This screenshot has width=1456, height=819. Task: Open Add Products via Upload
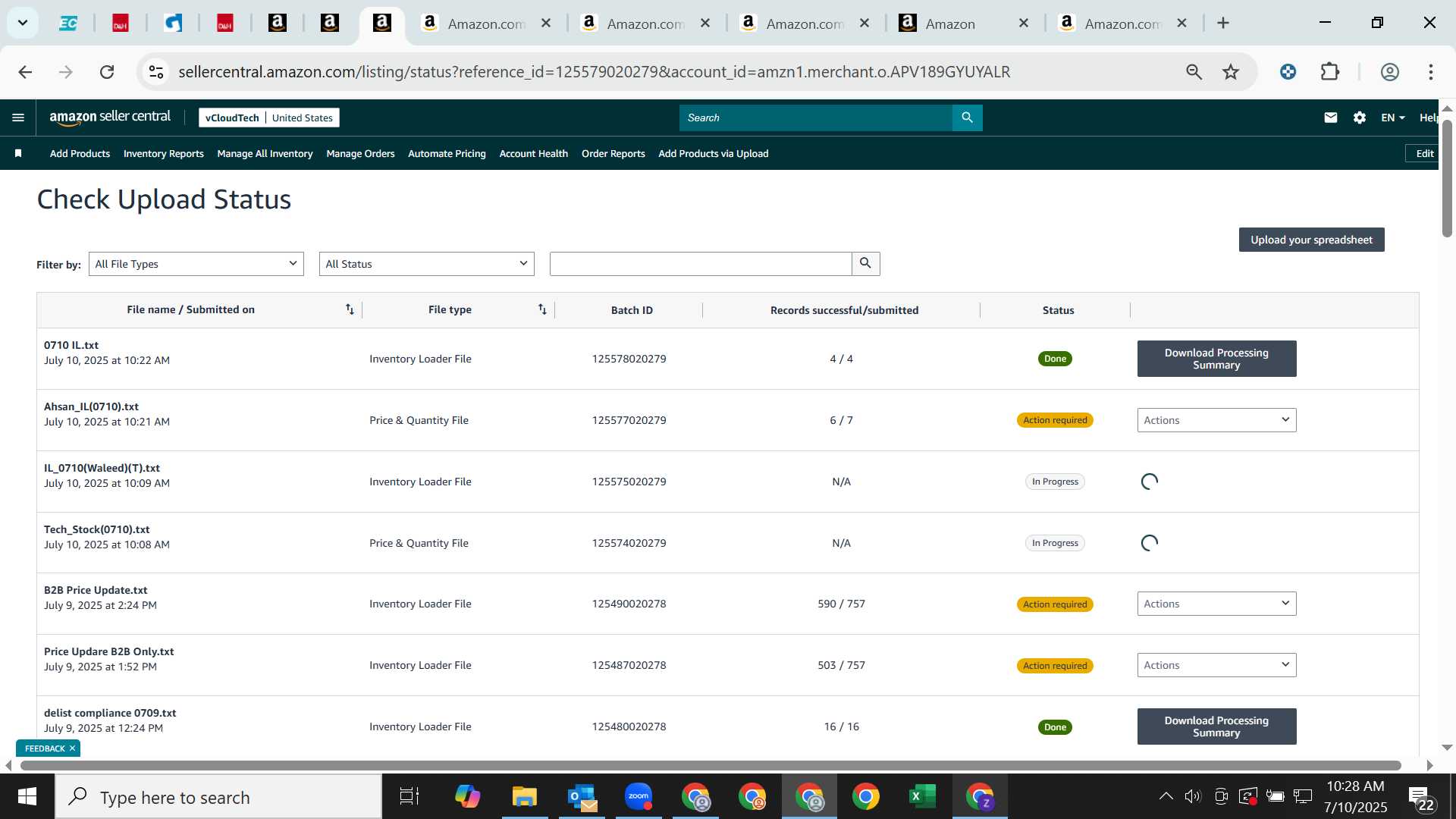(x=713, y=153)
